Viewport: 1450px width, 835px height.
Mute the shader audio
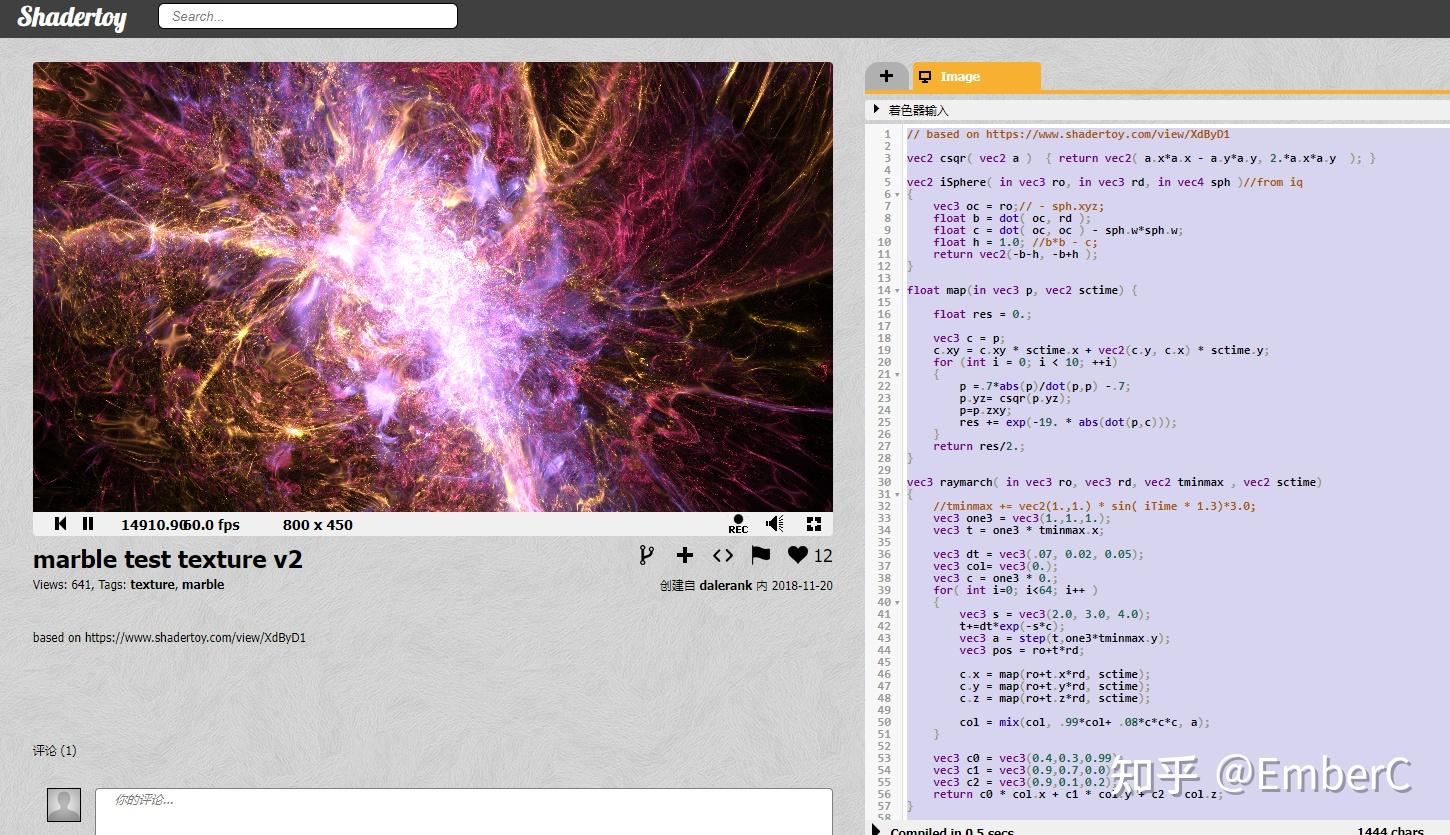tap(774, 522)
